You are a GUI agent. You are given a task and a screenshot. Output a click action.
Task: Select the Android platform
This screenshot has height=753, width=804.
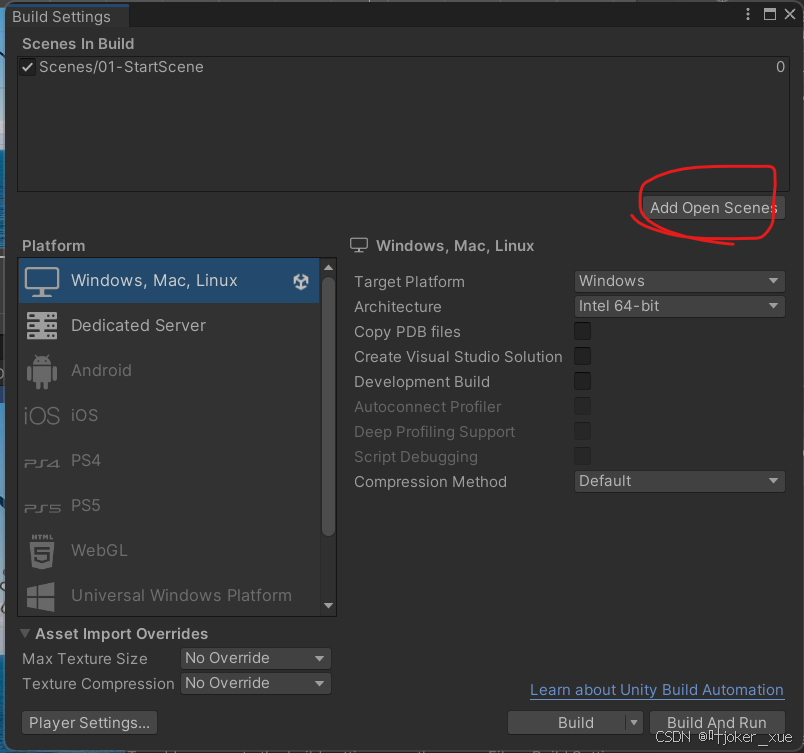coord(169,371)
